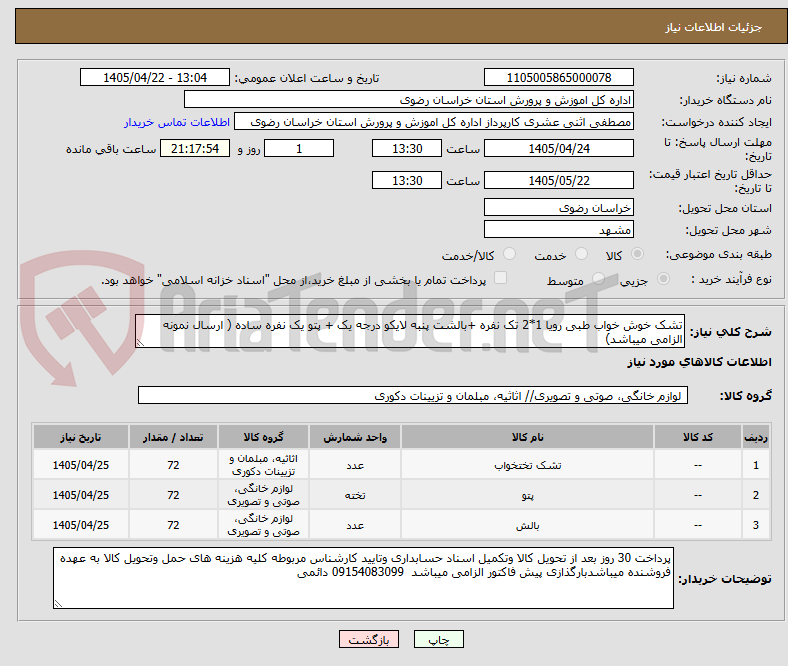Click the price validity time 13:30 field

(407, 180)
